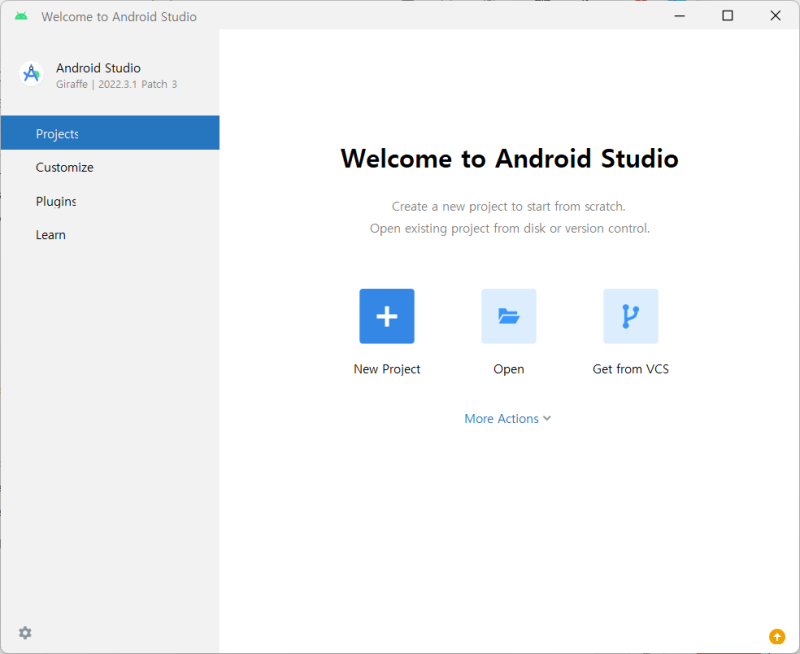Open an existing project via the folder icon
The image size is (800, 654).
508,316
